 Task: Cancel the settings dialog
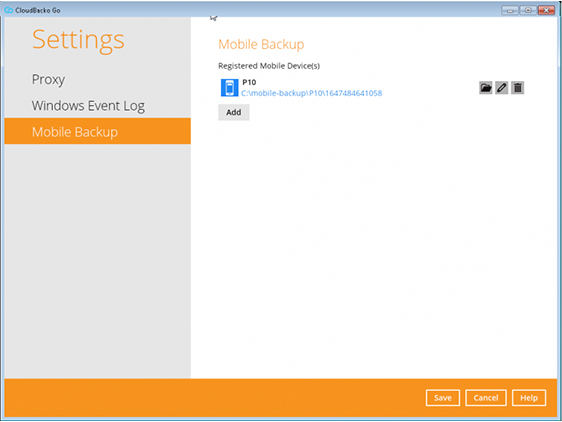coord(486,398)
